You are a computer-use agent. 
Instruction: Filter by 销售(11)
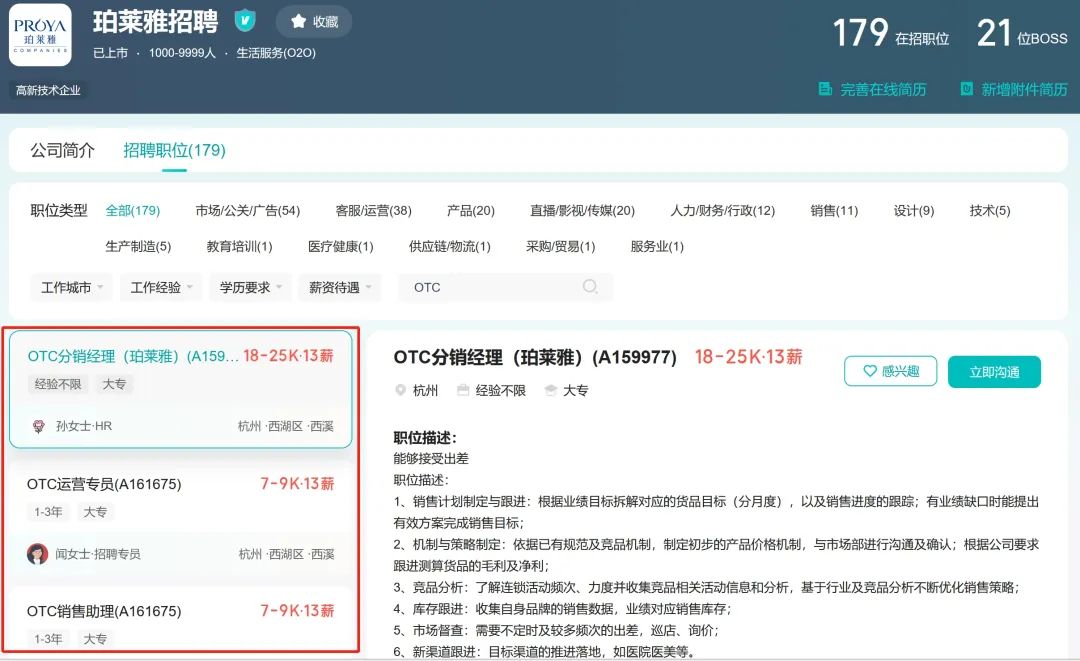point(834,211)
